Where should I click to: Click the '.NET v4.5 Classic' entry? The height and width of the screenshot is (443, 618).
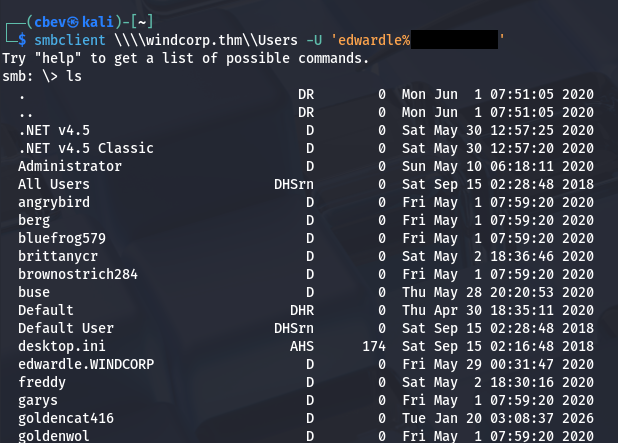point(86,148)
